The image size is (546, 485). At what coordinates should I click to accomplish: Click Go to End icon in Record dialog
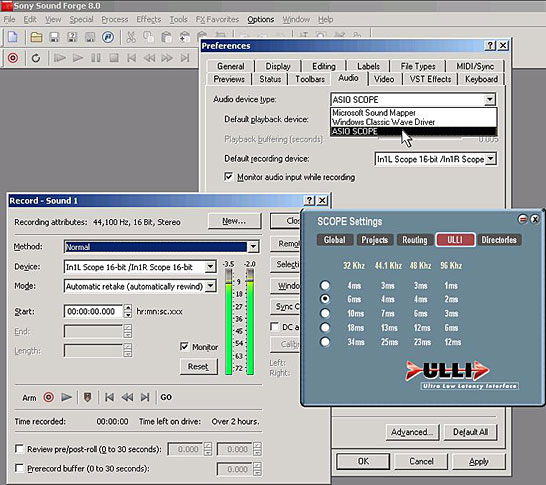coord(145,397)
